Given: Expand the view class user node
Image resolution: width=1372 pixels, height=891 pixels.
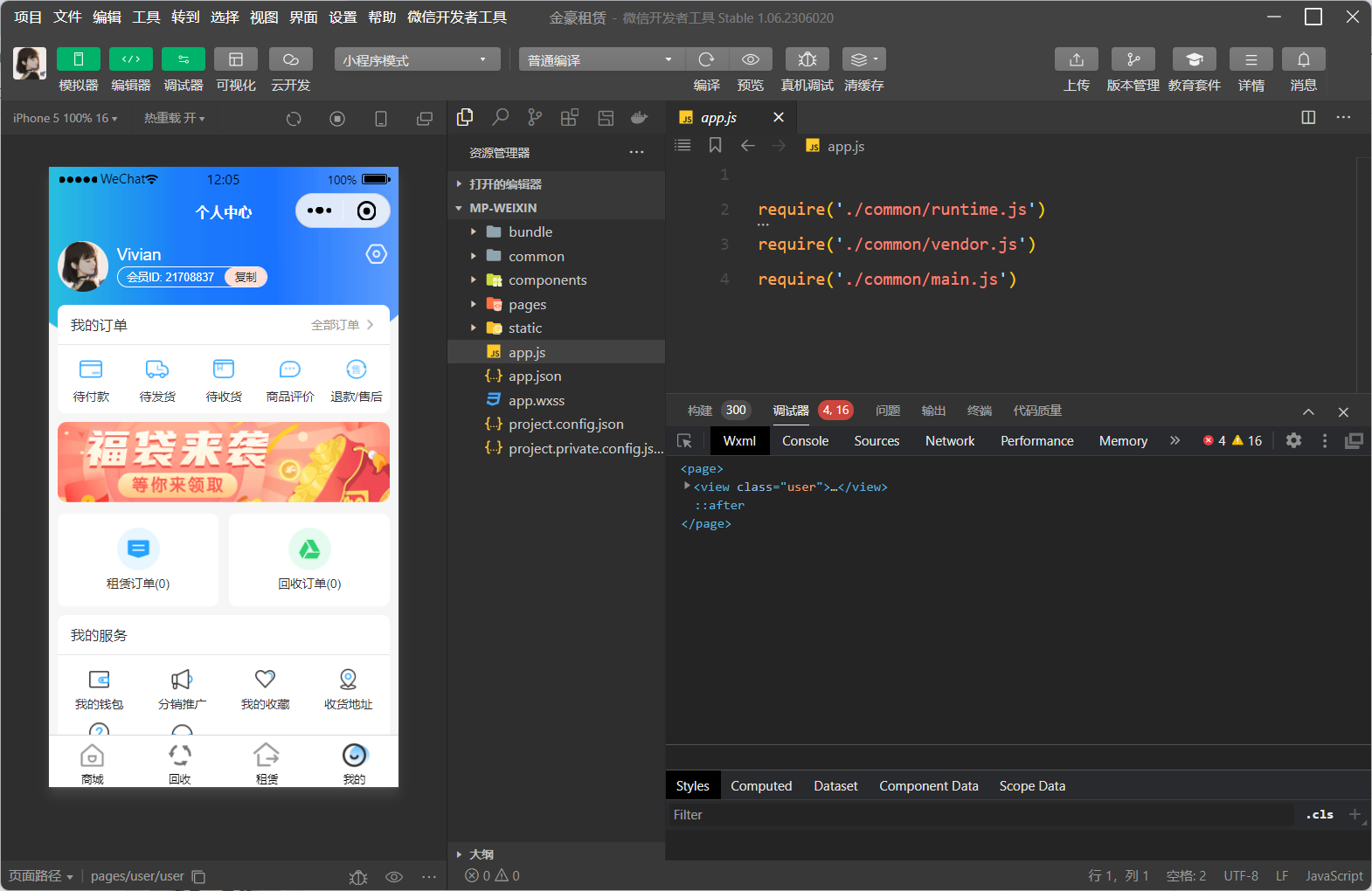Looking at the screenshot, I should click(x=687, y=486).
